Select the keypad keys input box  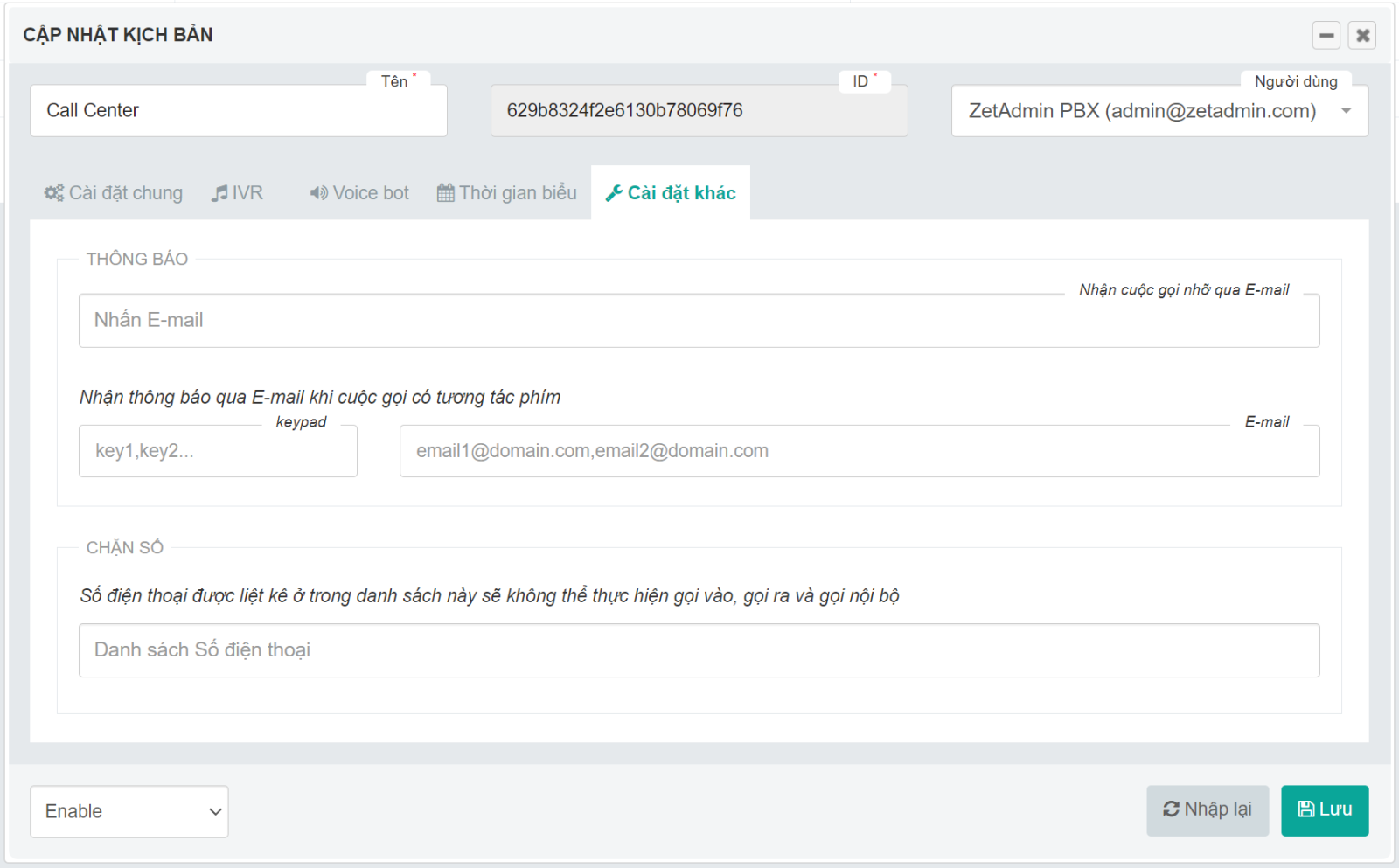(218, 451)
